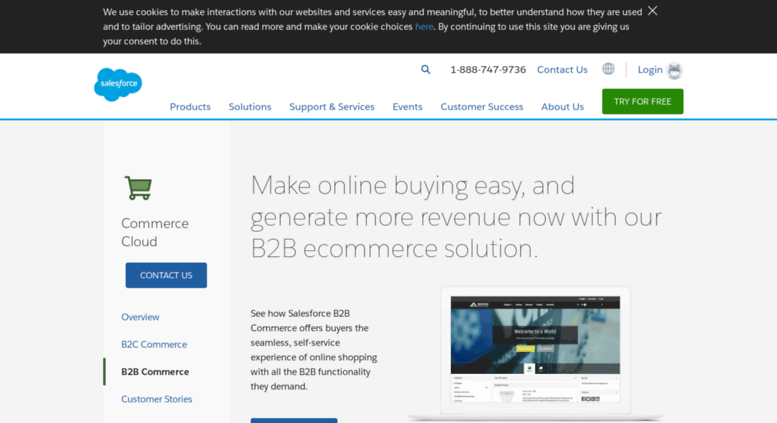Screen dimensions: 777x423
Task: Open the Contact Us link in header
Action: pyautogui.click(x=562, y=70)
